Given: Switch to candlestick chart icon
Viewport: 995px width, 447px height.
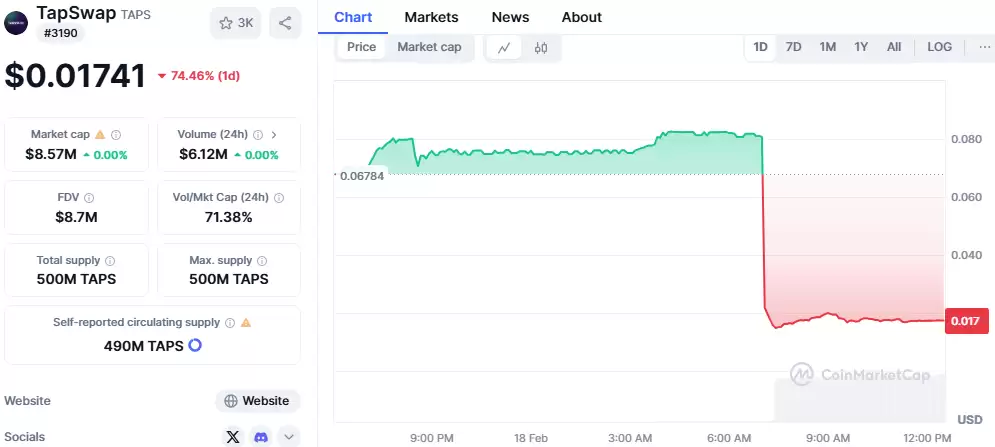Looking at the screenshot, I should (541, 47).
